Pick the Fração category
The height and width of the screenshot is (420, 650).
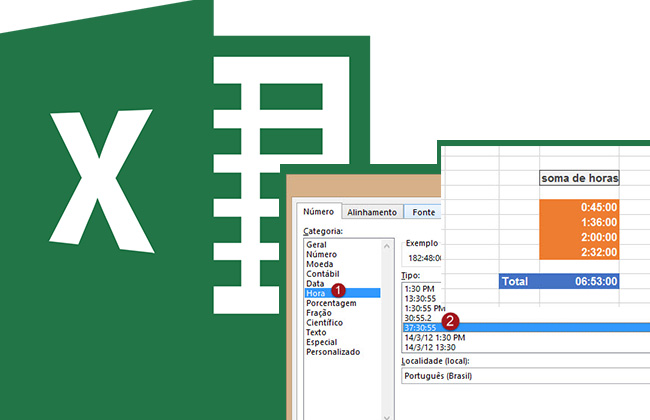[x=319, y=313]
